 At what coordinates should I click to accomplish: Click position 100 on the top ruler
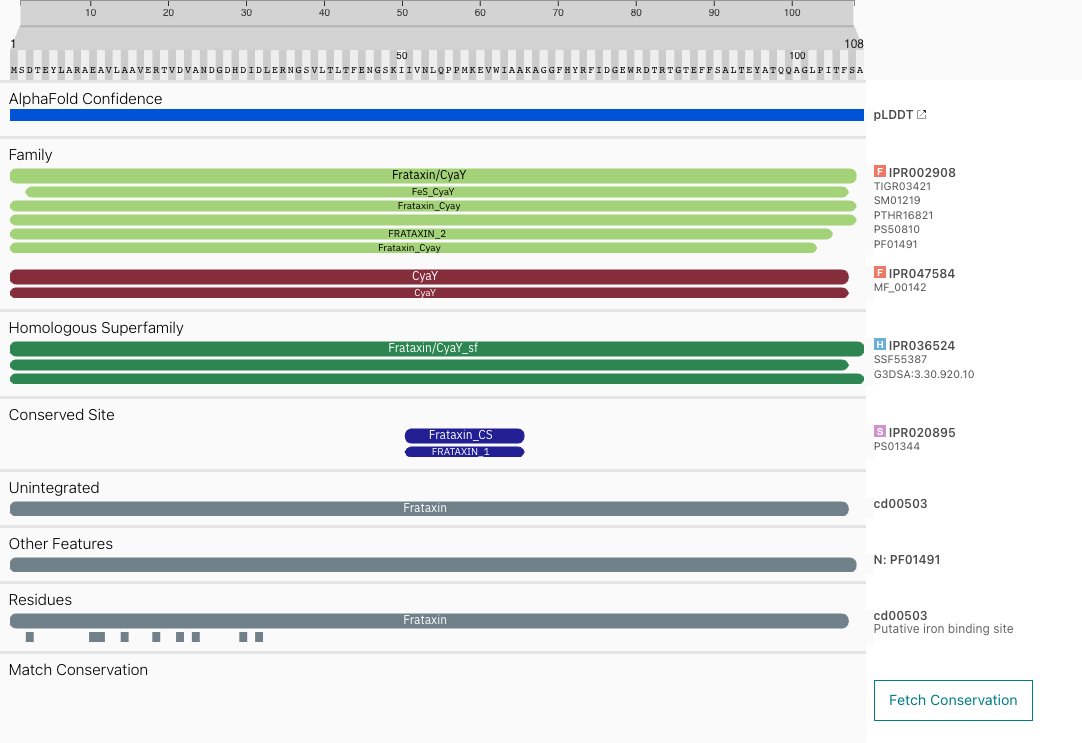792,12
